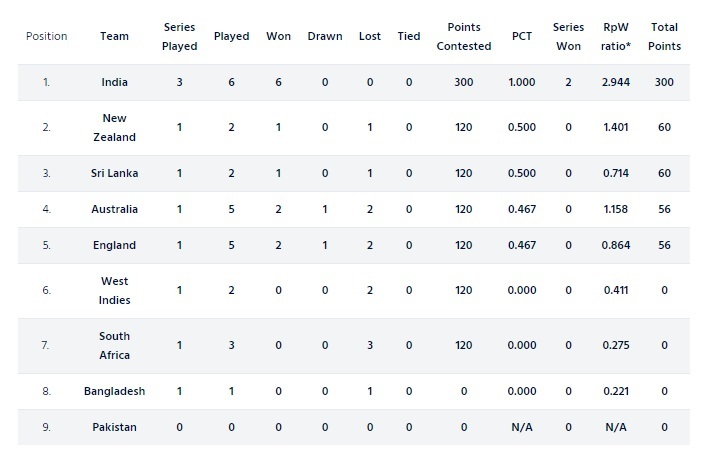Select the Pakistan team name
The width and height of the screenshot is (715, 465).
coord(114,427)
